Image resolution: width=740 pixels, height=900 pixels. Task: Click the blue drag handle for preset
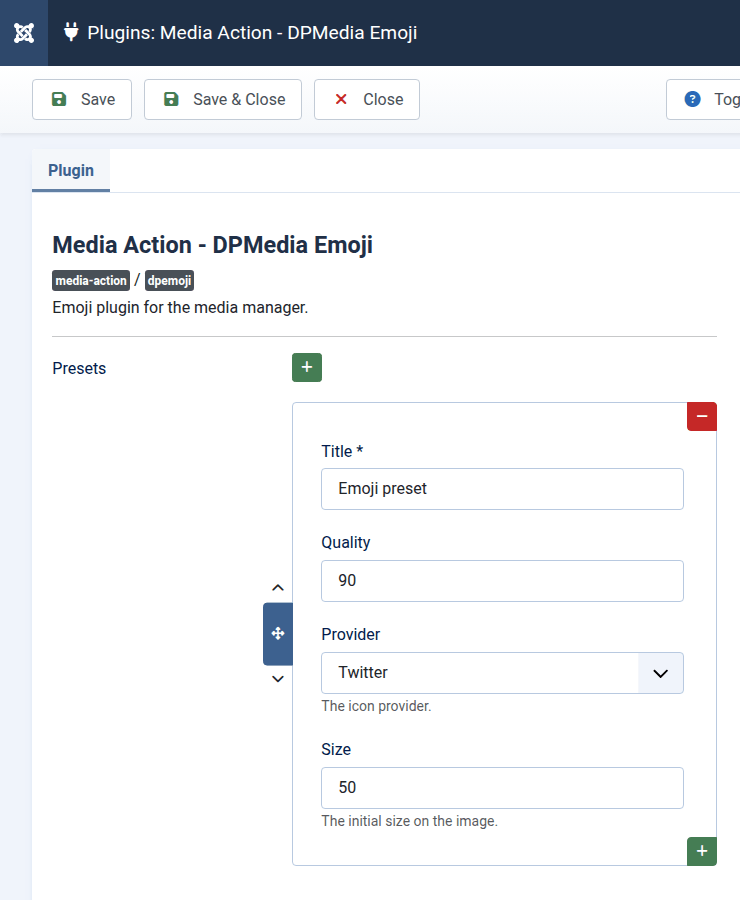coord(278,634)
